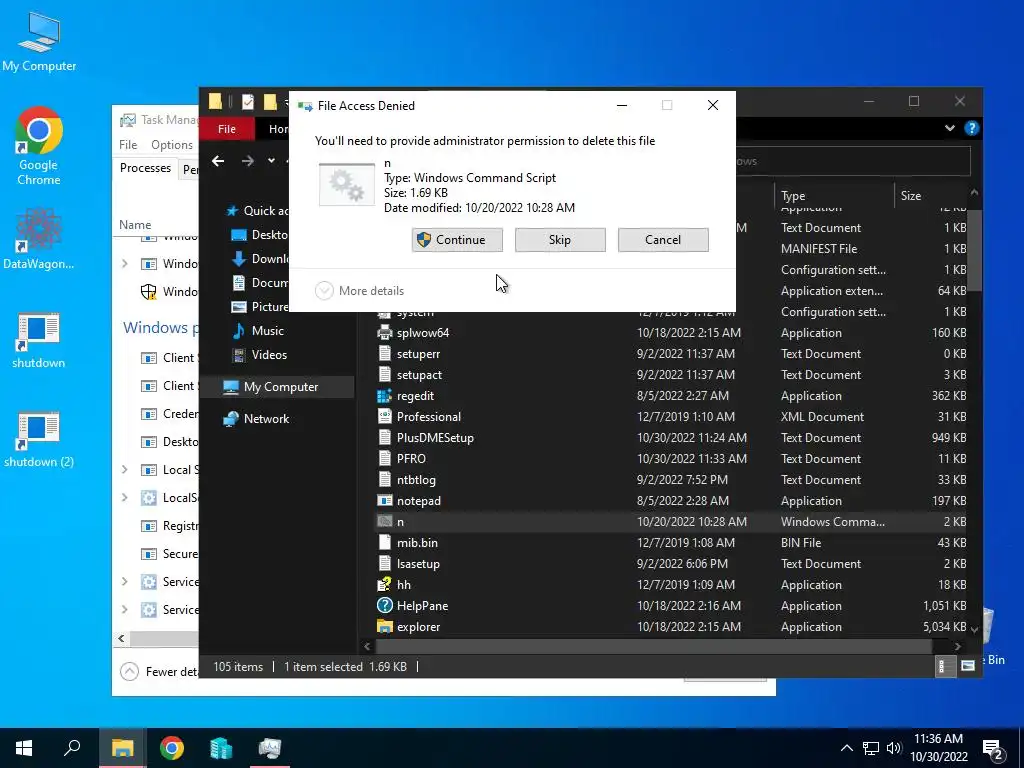The height and width of the screenshot is (768, 1024).
Task: Open Videos folder in navigation pane
Action: [x=260, y=355]
